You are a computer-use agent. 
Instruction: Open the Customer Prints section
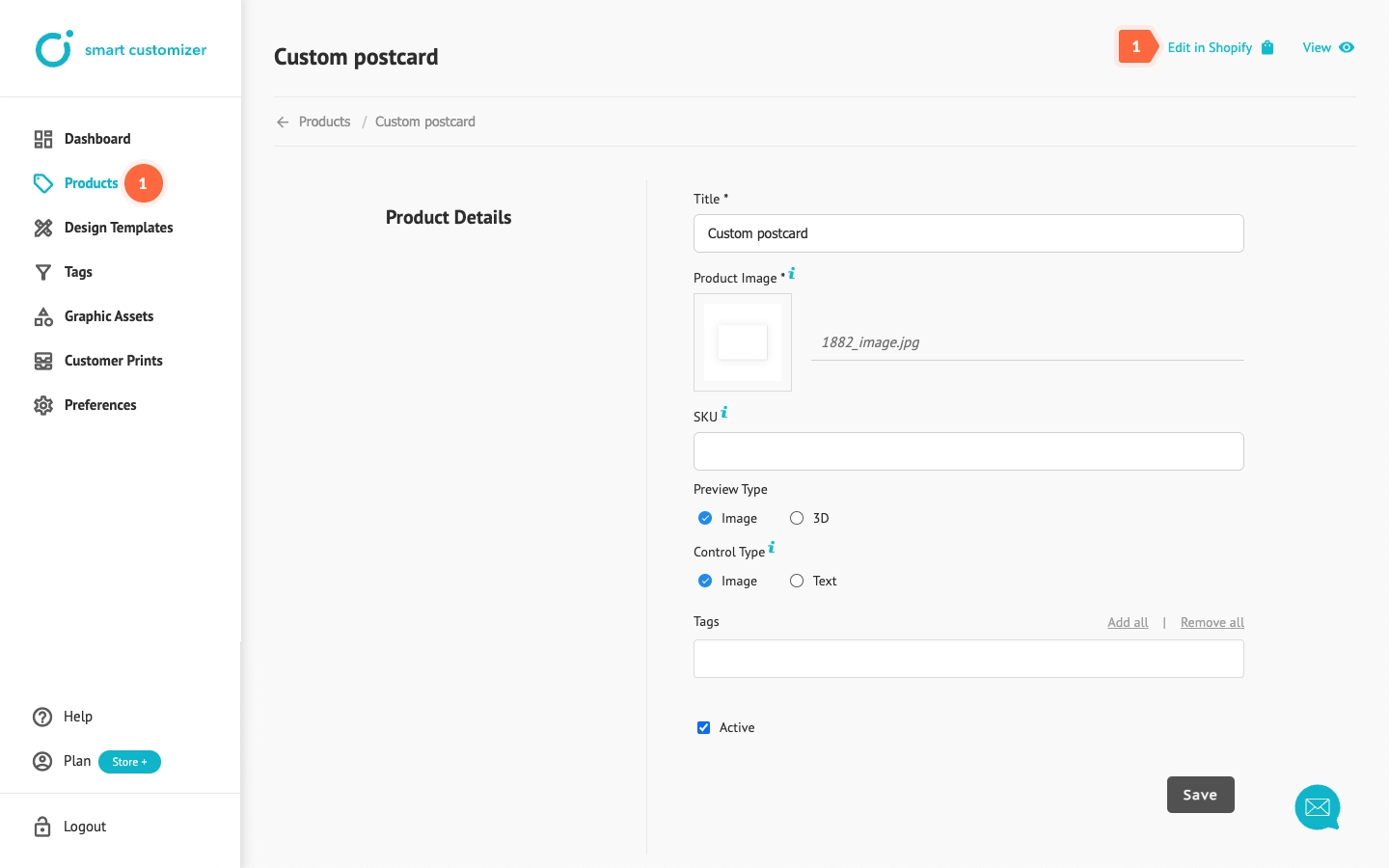[x=114, y=361]
